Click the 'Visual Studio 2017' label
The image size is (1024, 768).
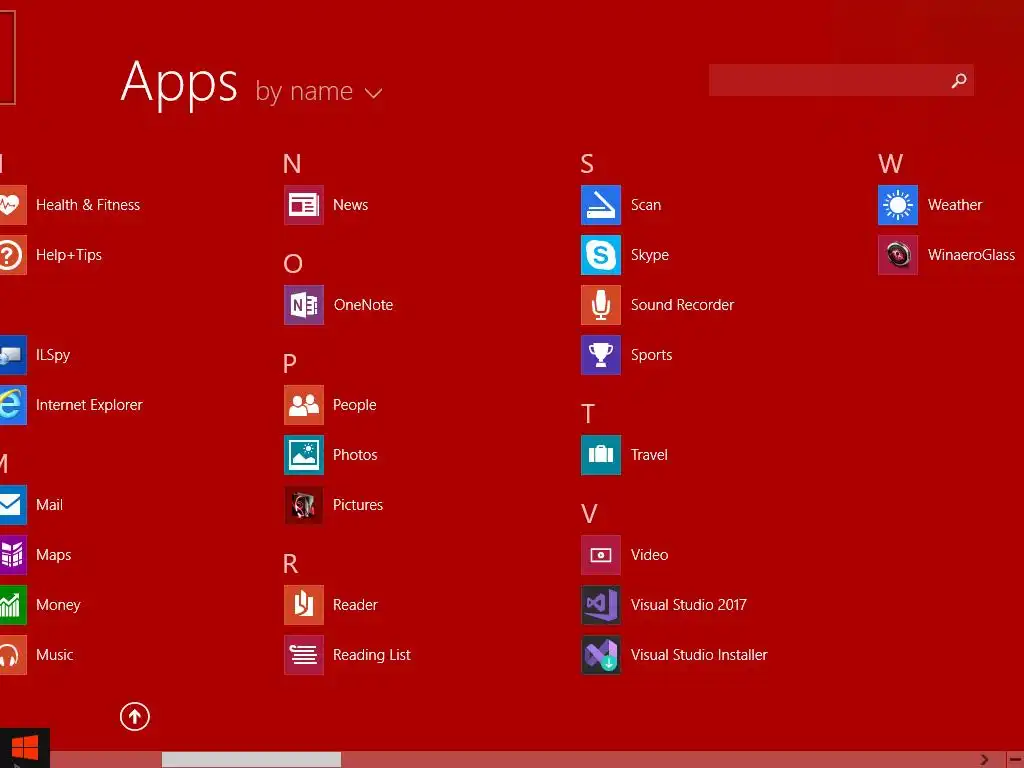tap(688, 605)
